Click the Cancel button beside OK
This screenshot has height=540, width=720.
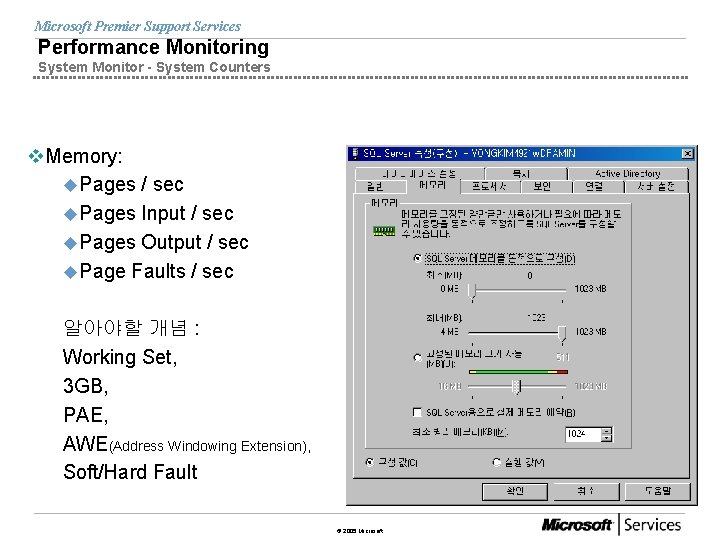tap(586, 491)
